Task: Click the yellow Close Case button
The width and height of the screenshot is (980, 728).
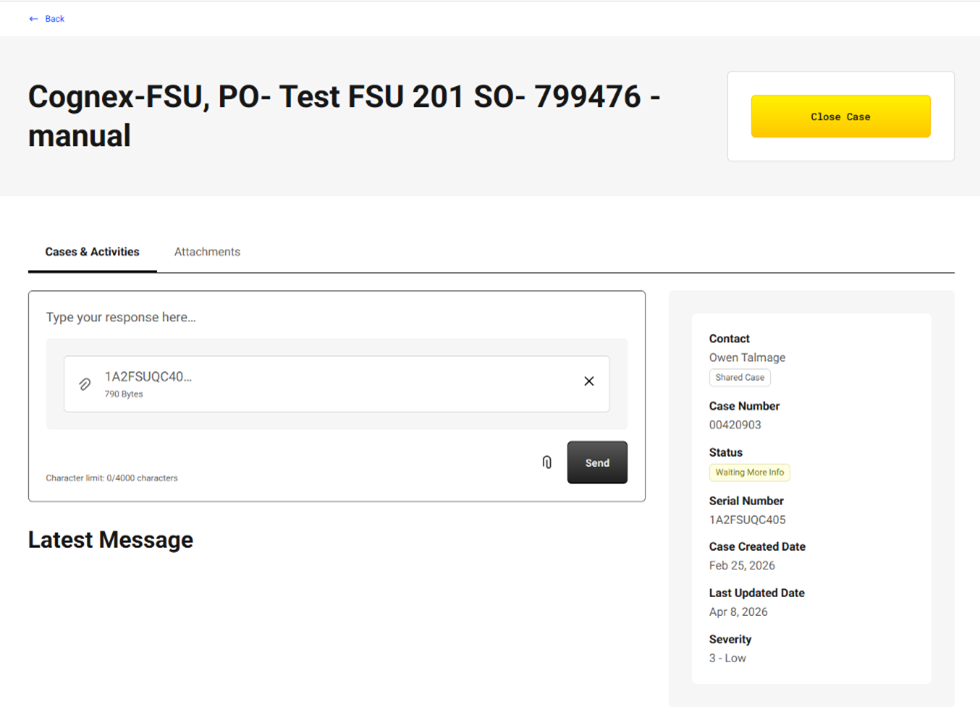Action: pos(841,116)
